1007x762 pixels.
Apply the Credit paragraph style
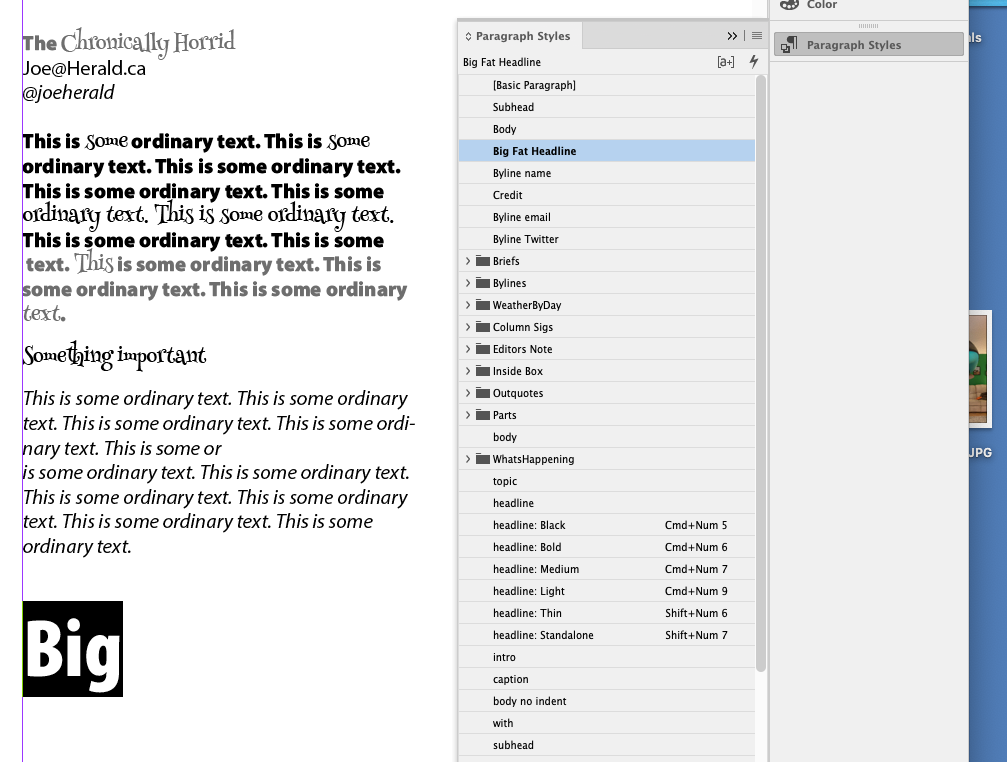pyautogui.click(x=607, y=195)
